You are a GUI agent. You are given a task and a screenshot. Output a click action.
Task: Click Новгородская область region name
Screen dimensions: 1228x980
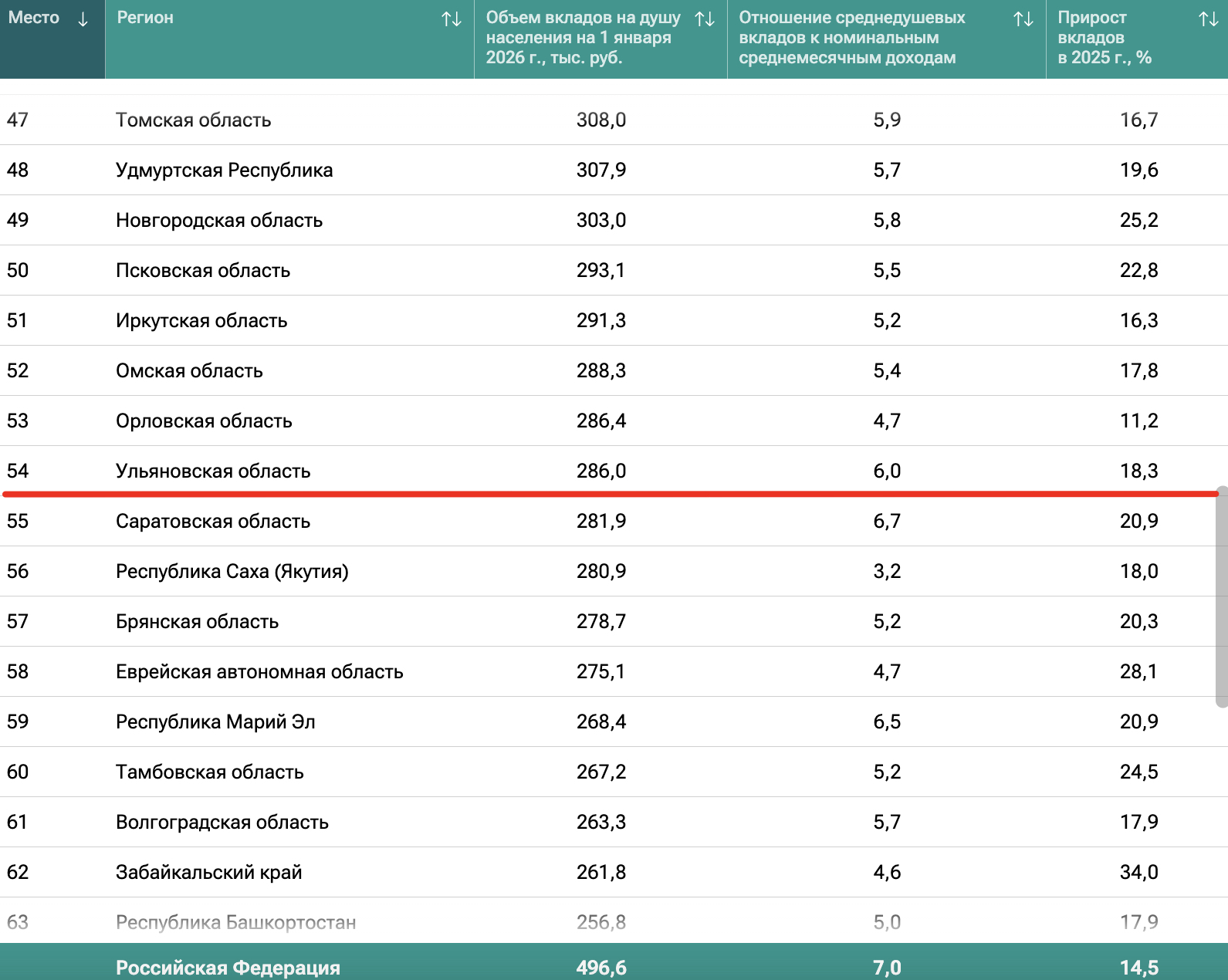[x=219, y=221]
